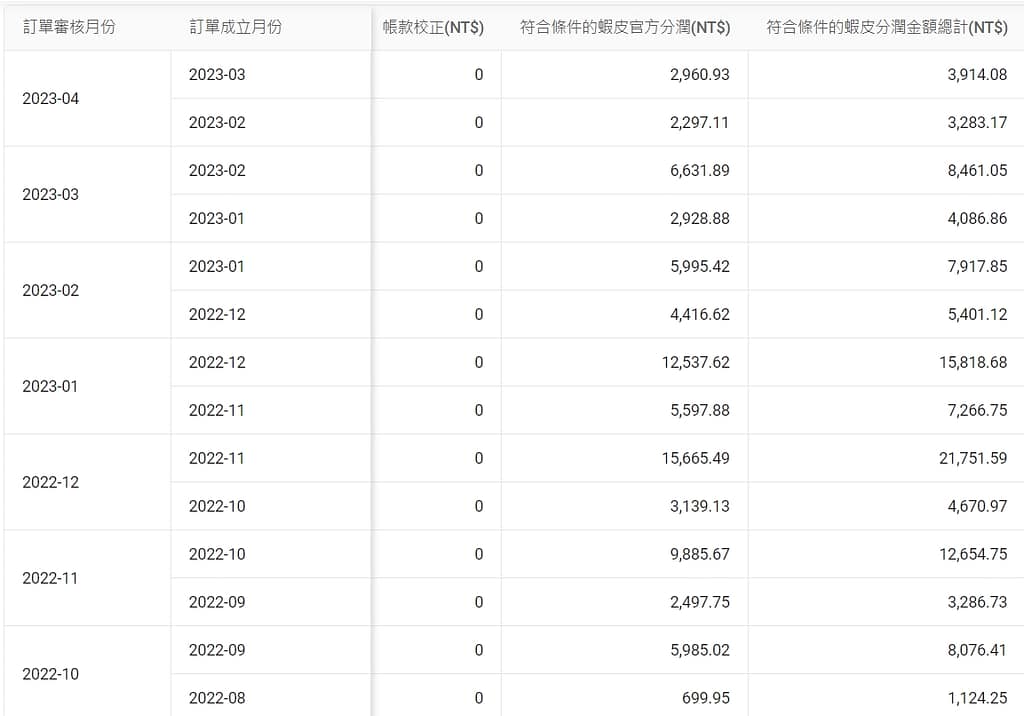Click the 2022-08 order creation month cell

click(x=217, y=698)
